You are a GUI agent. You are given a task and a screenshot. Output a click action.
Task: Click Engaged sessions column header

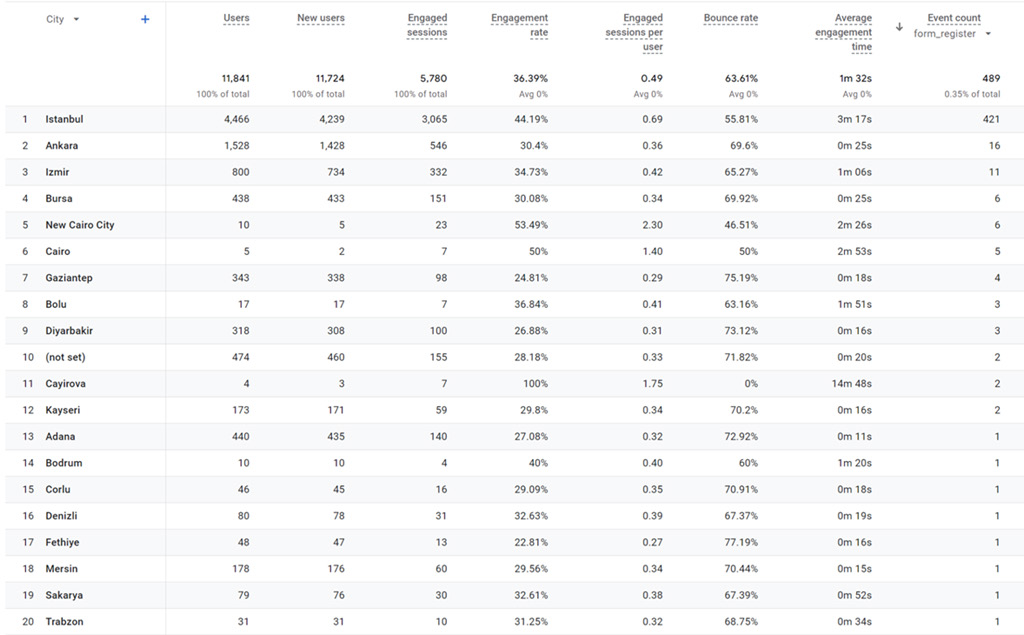[x=427, y=25]
